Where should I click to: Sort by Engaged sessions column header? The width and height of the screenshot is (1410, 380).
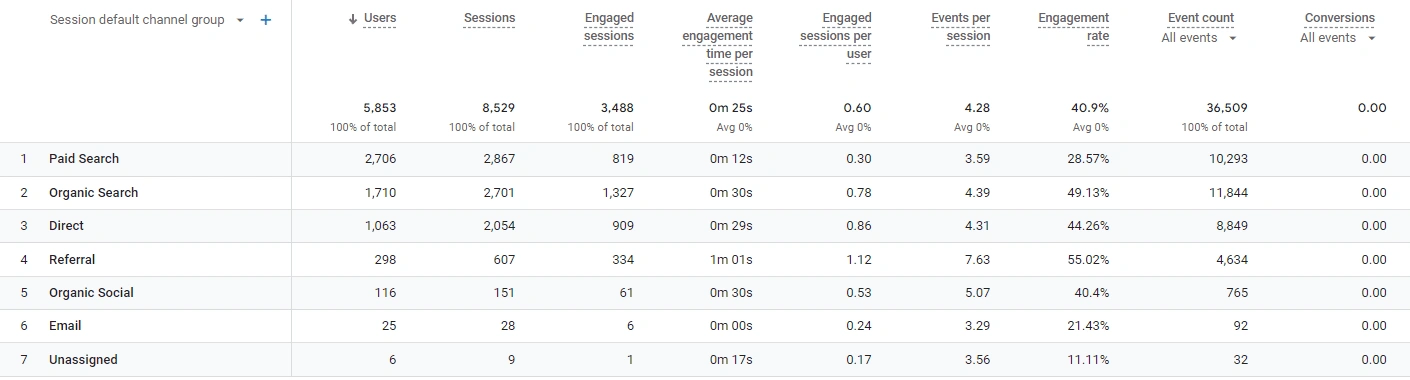tap(609, 27)
